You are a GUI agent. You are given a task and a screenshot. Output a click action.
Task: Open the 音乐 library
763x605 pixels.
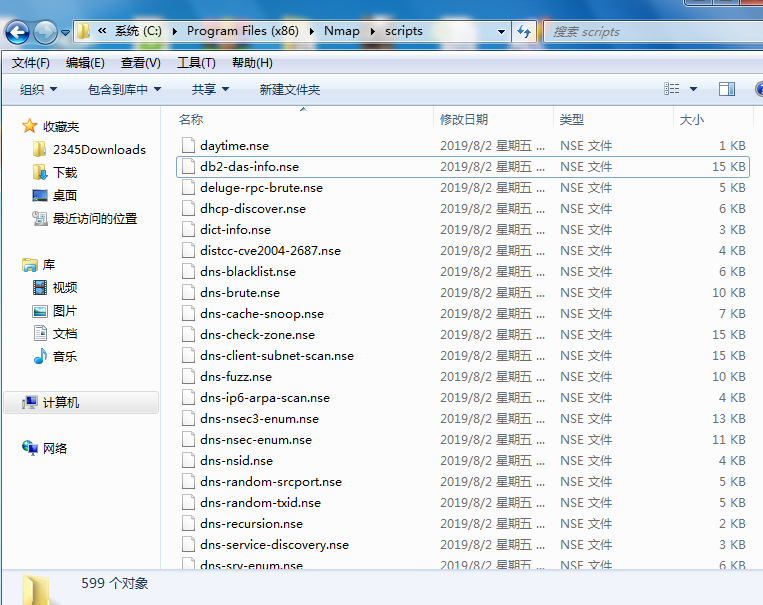[65, 356]
